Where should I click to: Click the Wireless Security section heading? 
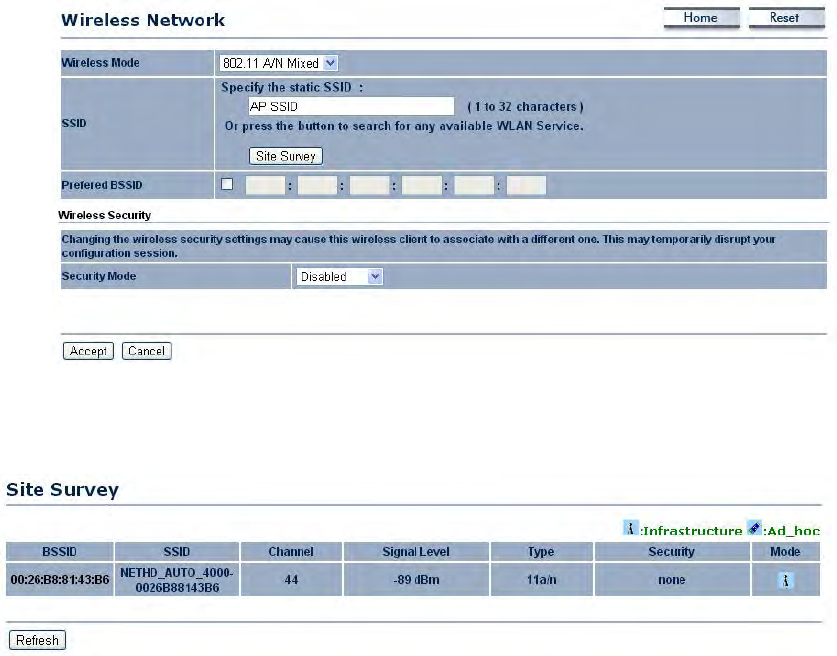pos(105,215)
